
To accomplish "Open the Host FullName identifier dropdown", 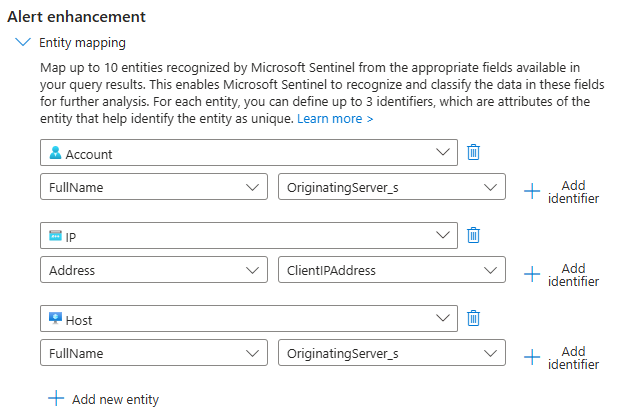I will tap(154, 353).
